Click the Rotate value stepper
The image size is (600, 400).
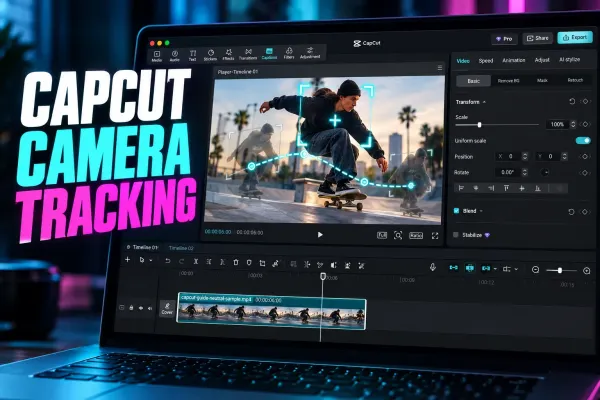point(525,172)
